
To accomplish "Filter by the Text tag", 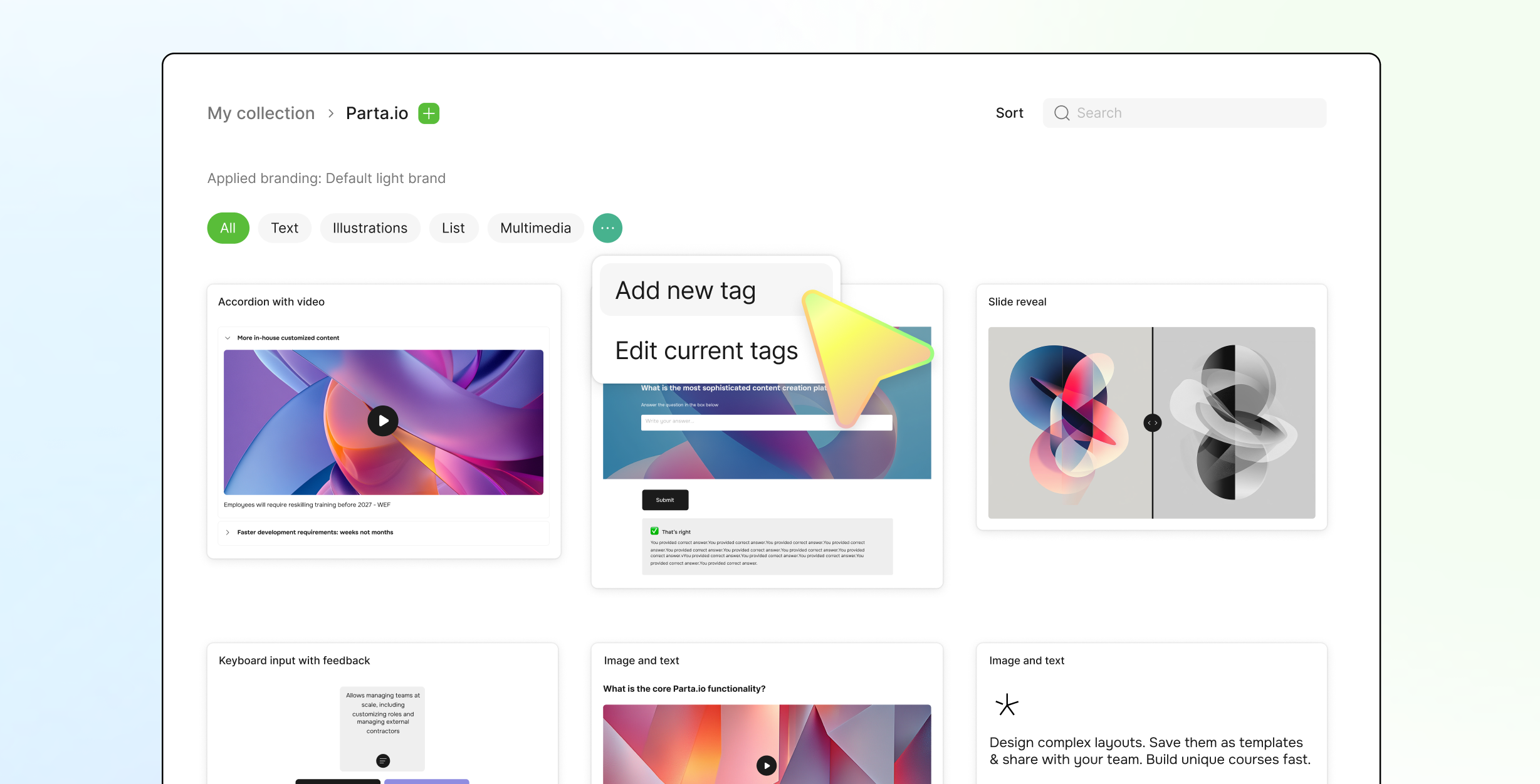I will 285,228.
